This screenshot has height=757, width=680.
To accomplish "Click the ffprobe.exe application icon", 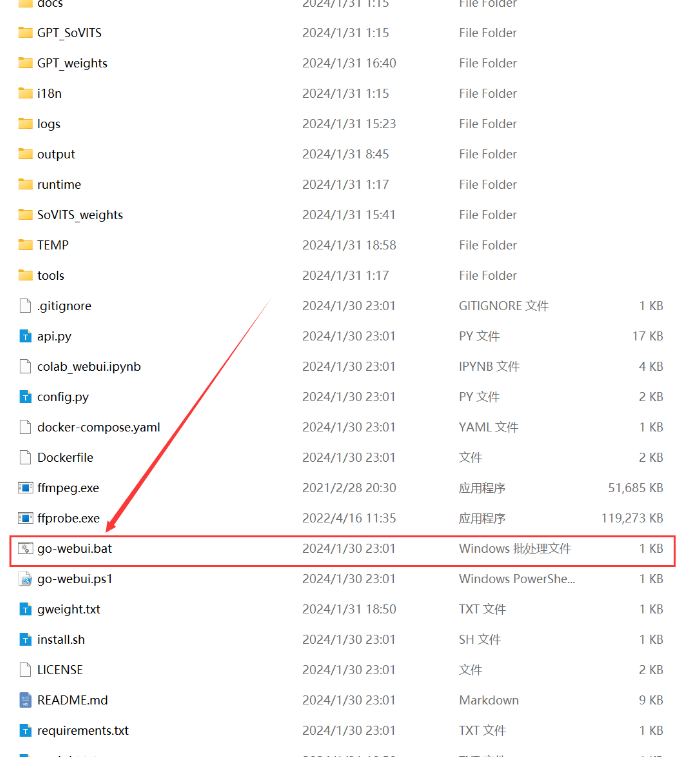I will pos(26,518).
